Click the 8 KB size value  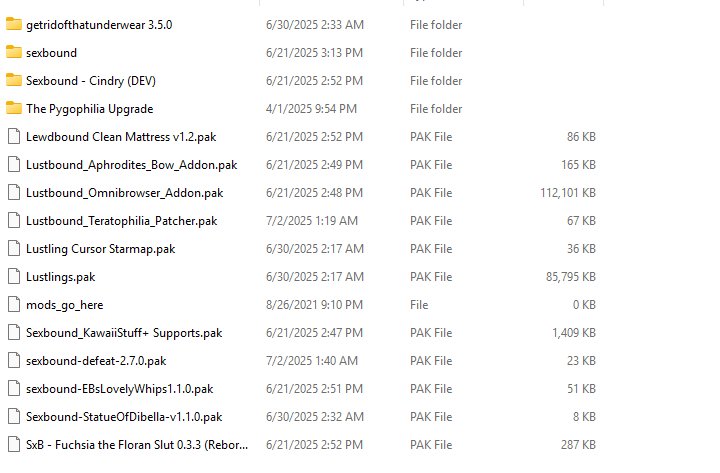click(584, 417)
